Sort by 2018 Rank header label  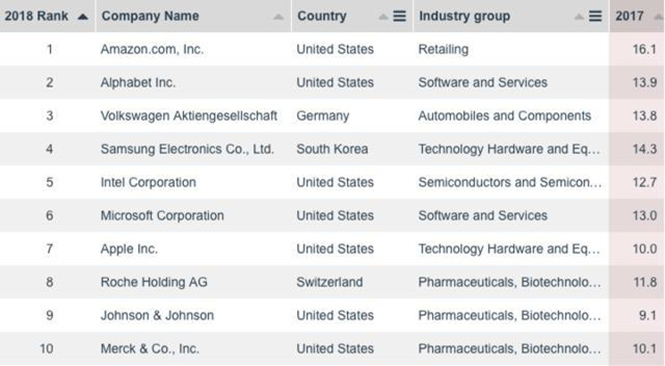pyautogui.click(x=36, y=16)
